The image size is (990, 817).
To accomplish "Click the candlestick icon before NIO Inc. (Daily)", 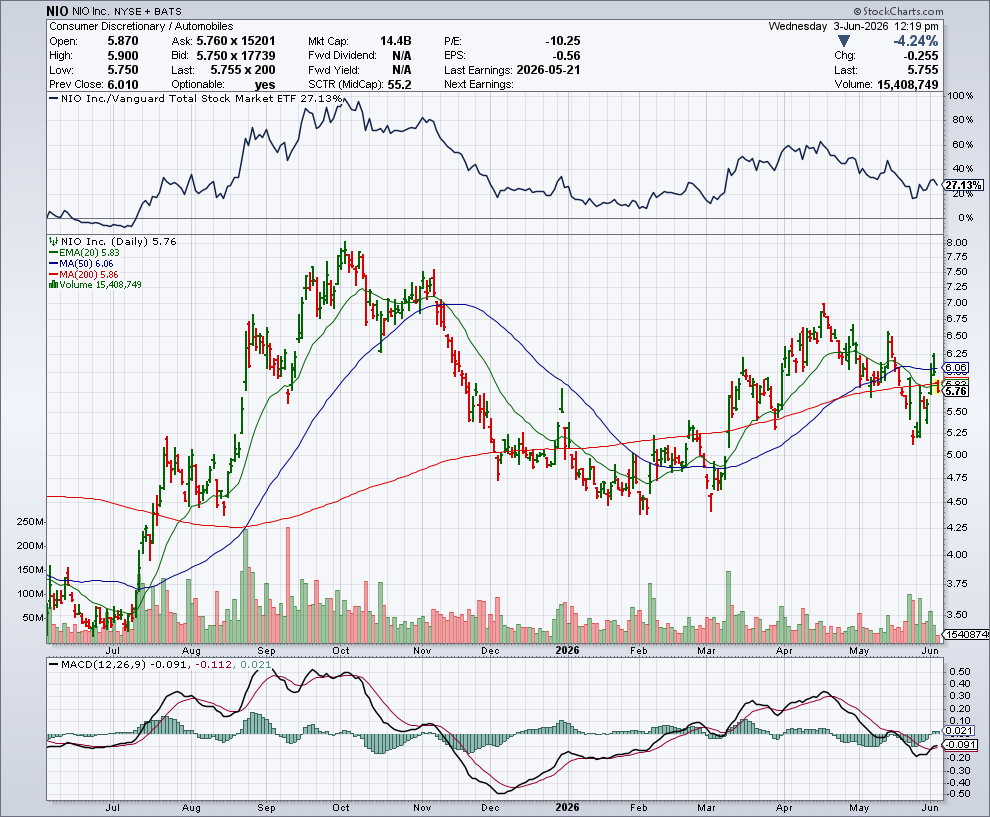I will pyautogui.click(x=54, y=241).
